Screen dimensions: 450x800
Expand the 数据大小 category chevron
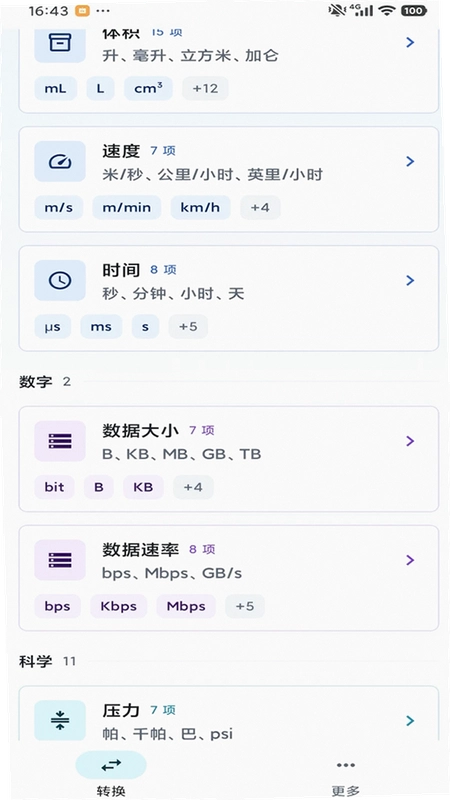tap(410, 441)
